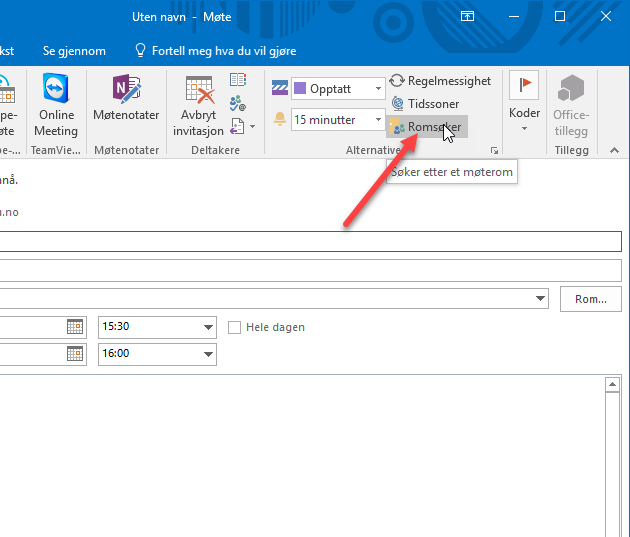Image resolution: width=630 pixels, height=537 pixels.
Task: Enable the Hele dagen checkbox
Action: point(235,327)
